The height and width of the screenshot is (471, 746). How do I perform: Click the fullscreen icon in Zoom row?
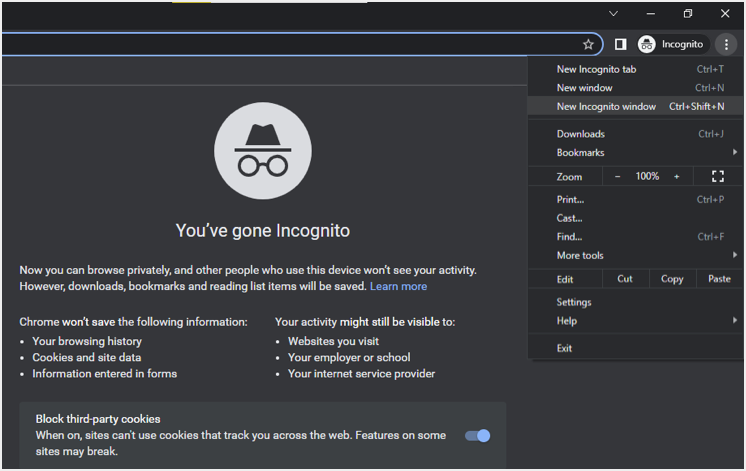point(717,176)
